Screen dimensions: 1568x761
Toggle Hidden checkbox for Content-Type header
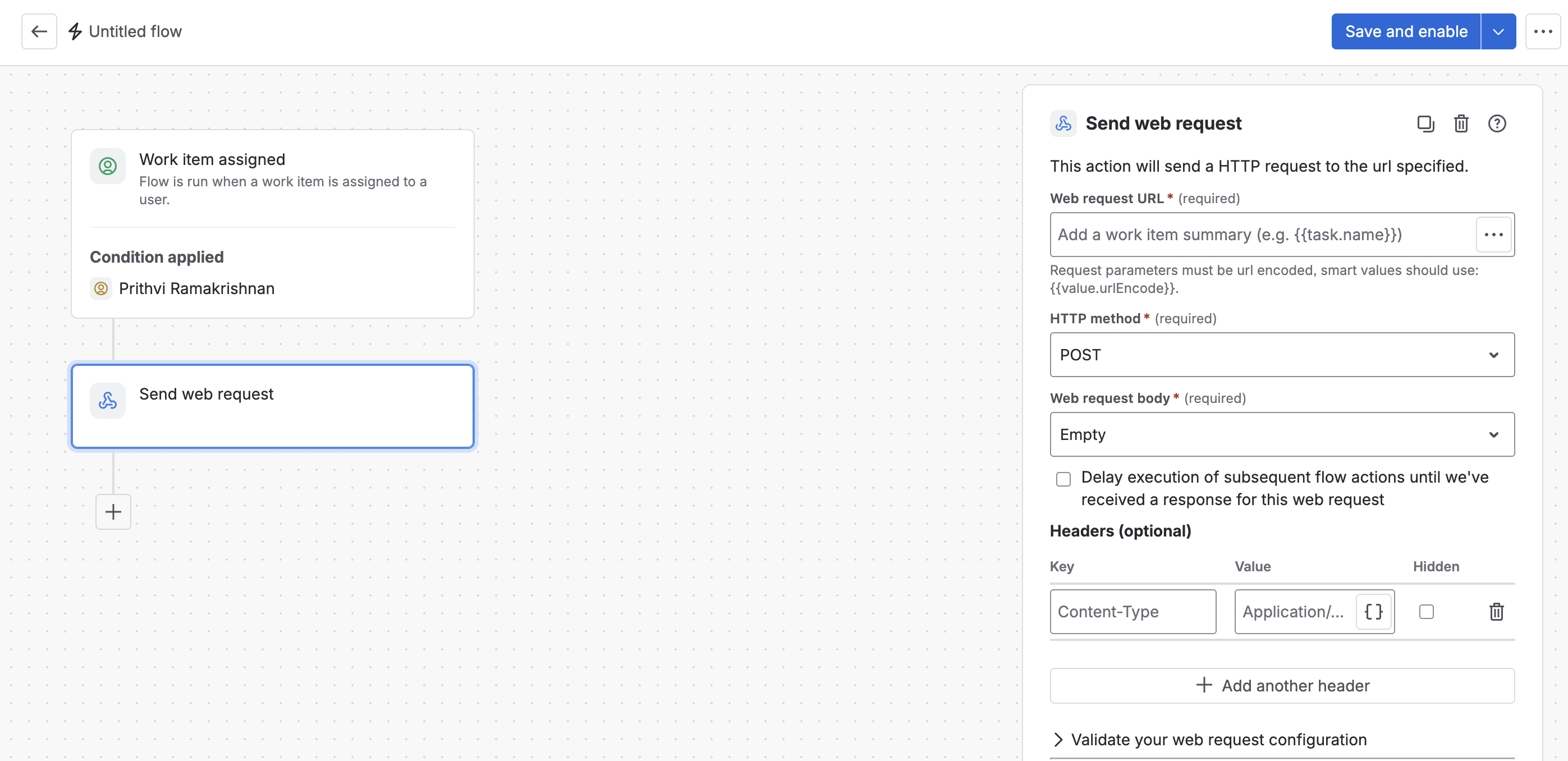pos(1426,611)
